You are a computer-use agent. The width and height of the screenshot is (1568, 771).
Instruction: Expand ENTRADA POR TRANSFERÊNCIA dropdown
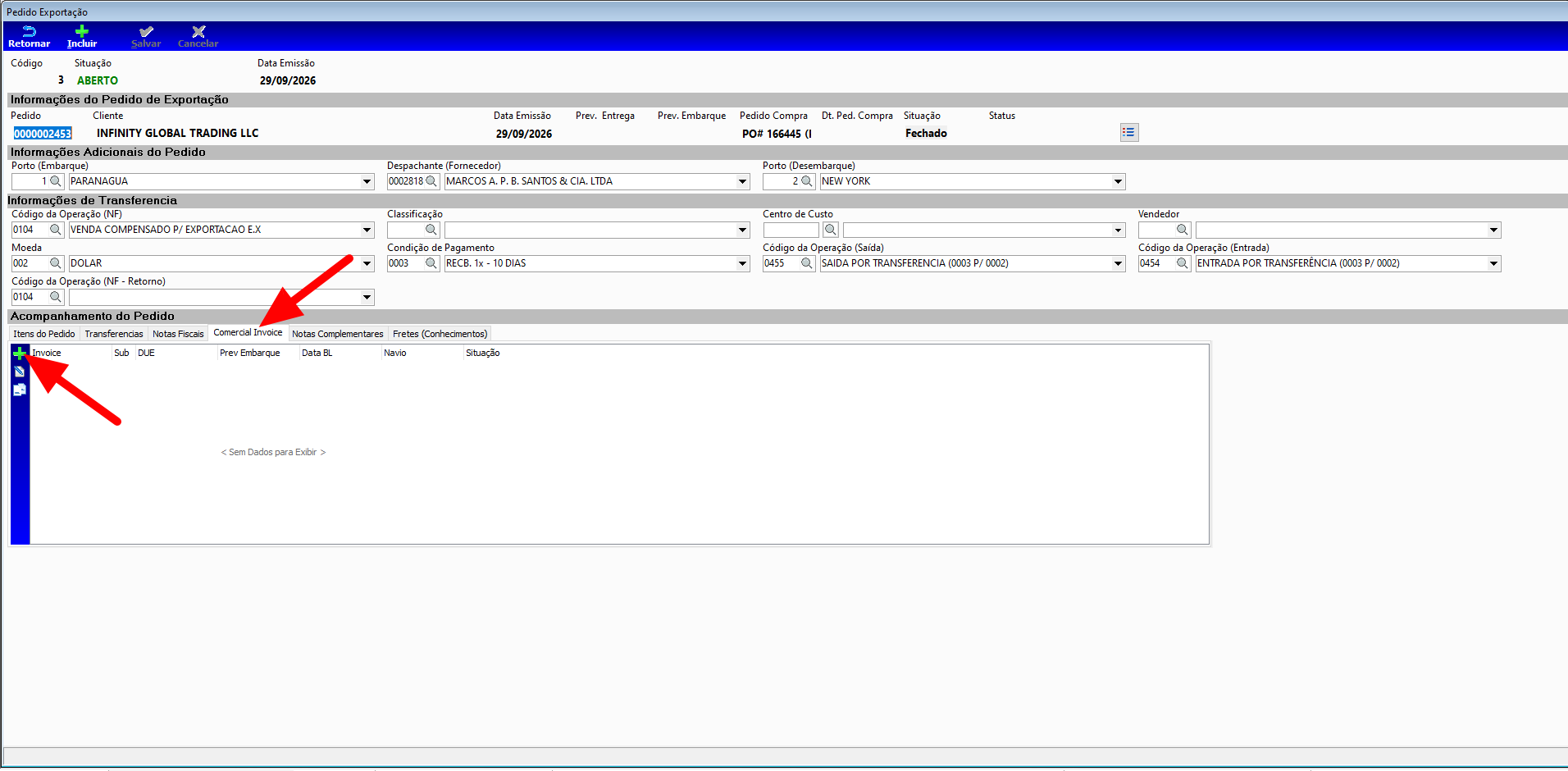tap(1493, 263)
